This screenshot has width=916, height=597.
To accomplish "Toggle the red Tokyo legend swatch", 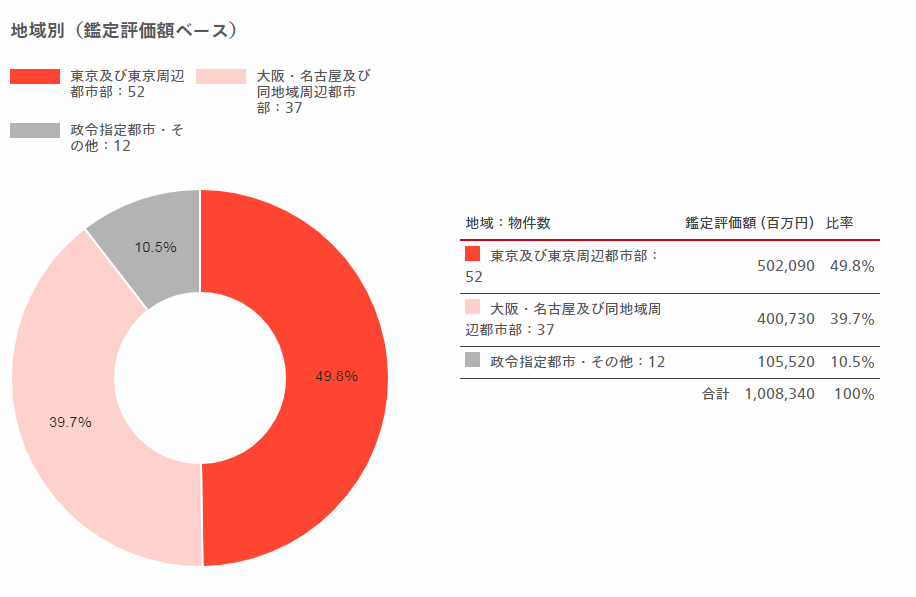I will pos(35,77).
